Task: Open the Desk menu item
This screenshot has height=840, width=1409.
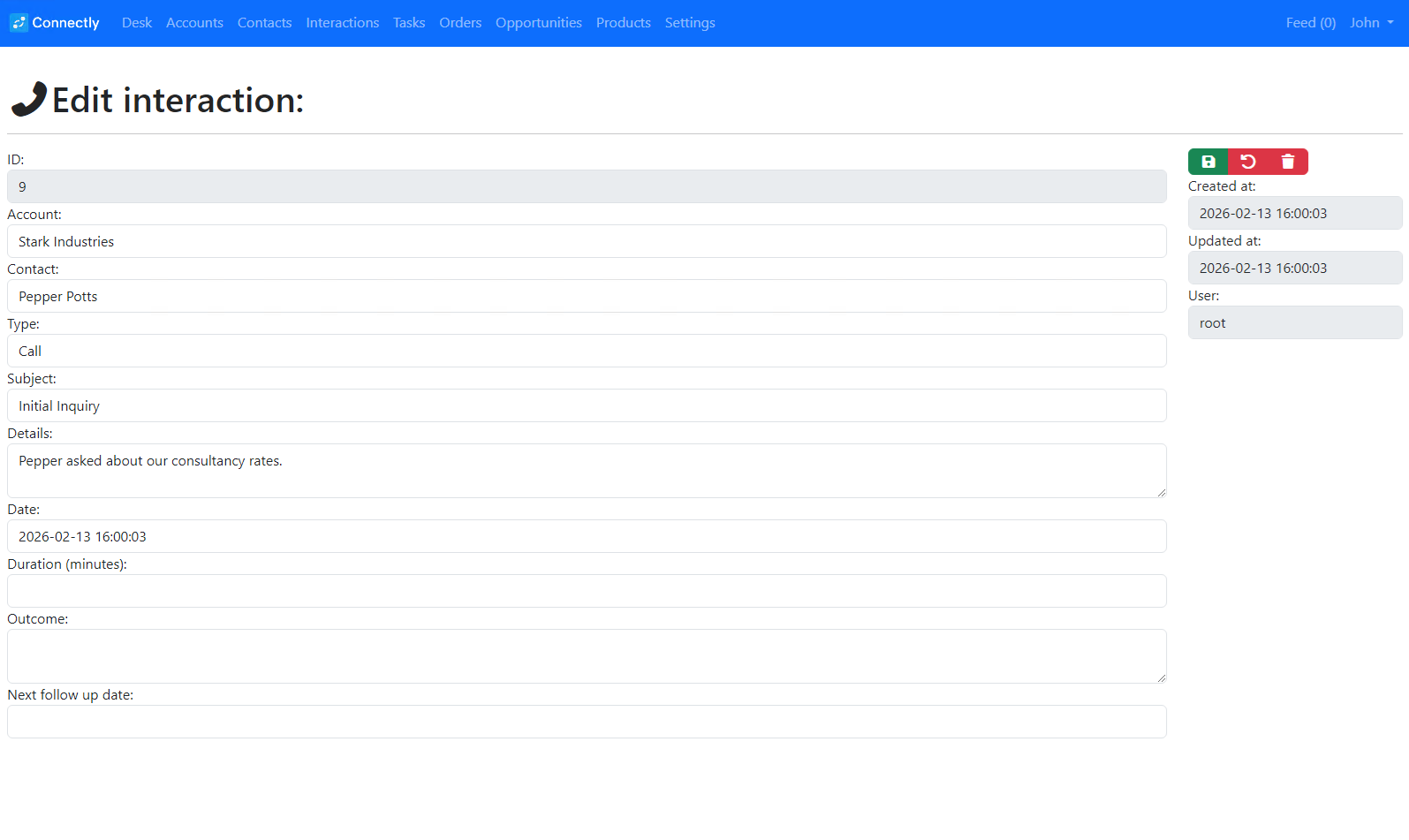Action: 137,23
